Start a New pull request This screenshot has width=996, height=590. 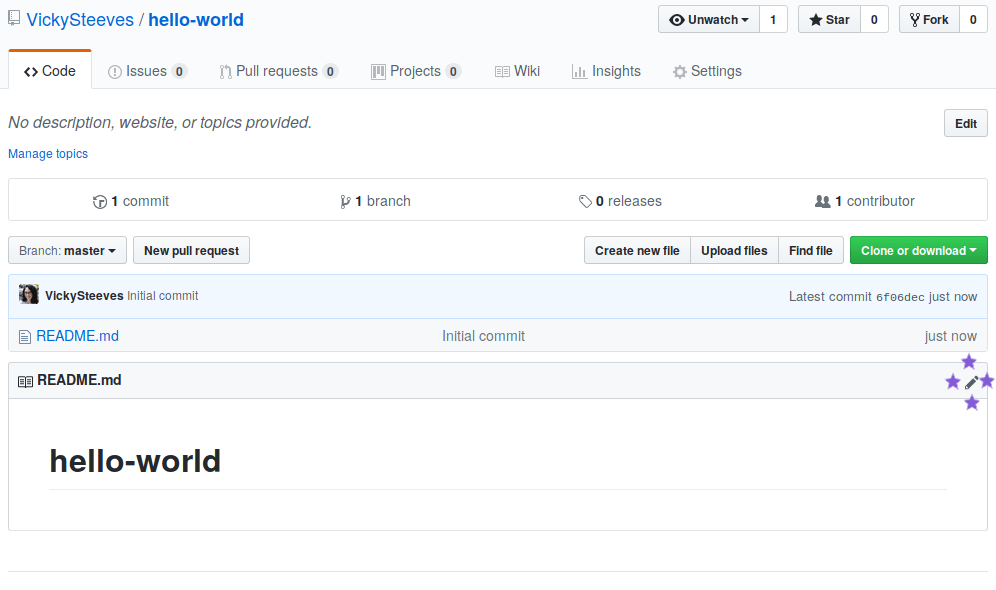191,250
